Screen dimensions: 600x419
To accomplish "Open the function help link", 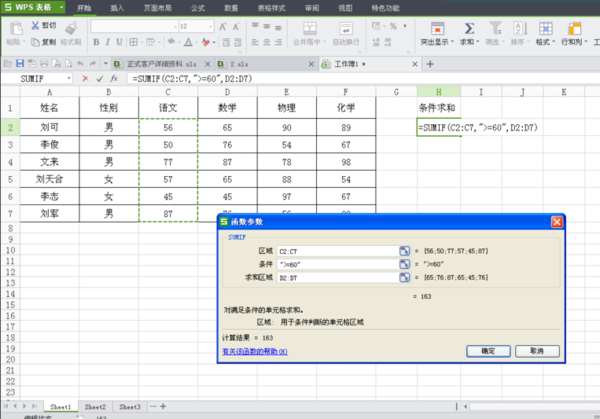I will click(255, 351).
